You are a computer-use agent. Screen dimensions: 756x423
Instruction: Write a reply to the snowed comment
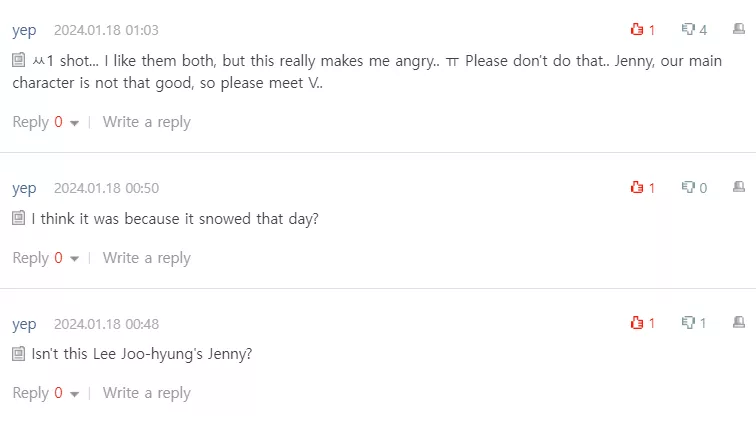[x=146, y=258]
